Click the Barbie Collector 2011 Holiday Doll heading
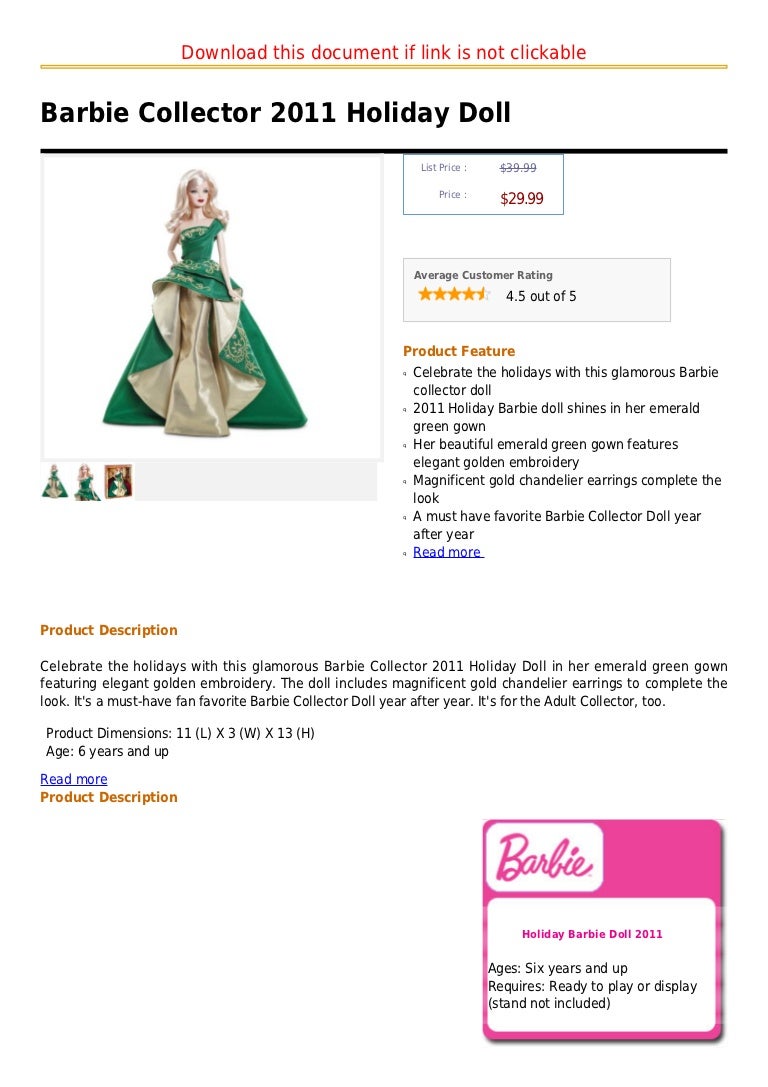The image size is (768, 1087). point(276,112)
